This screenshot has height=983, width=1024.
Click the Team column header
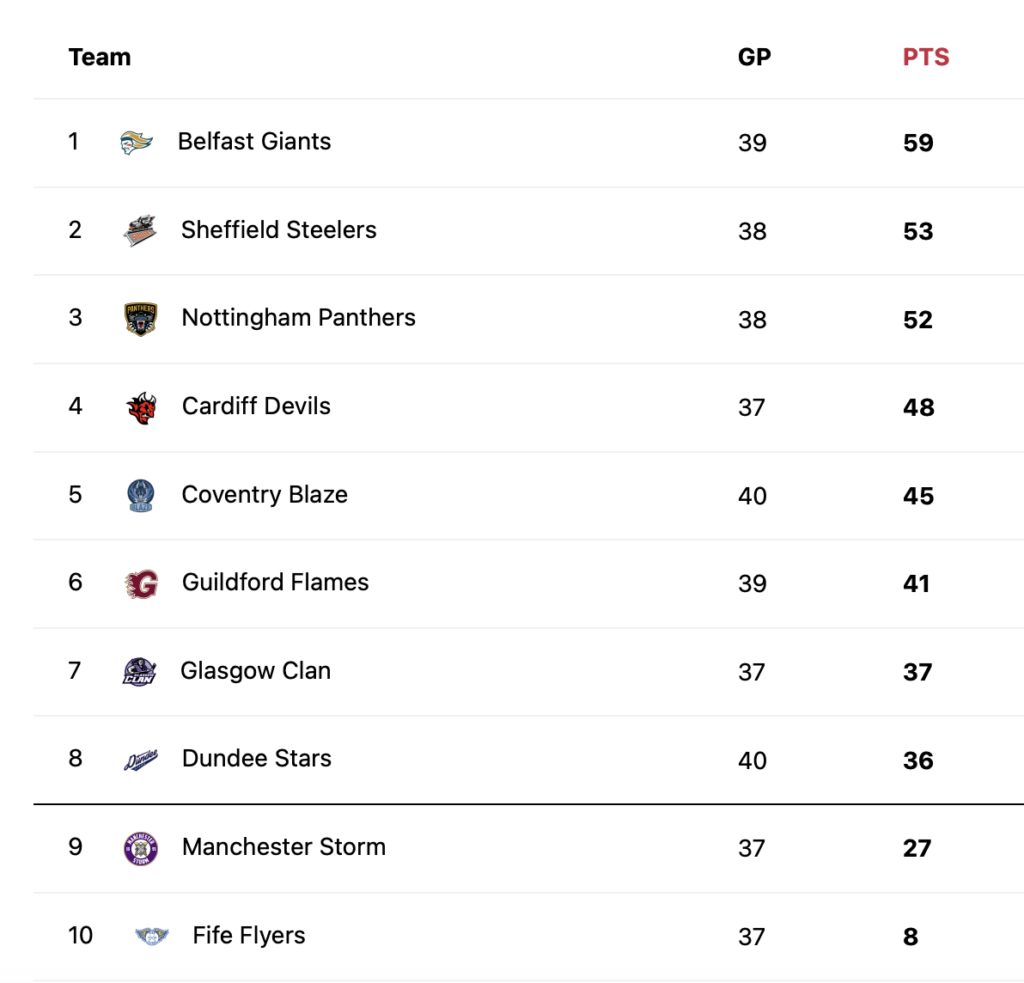pos(100,57)
